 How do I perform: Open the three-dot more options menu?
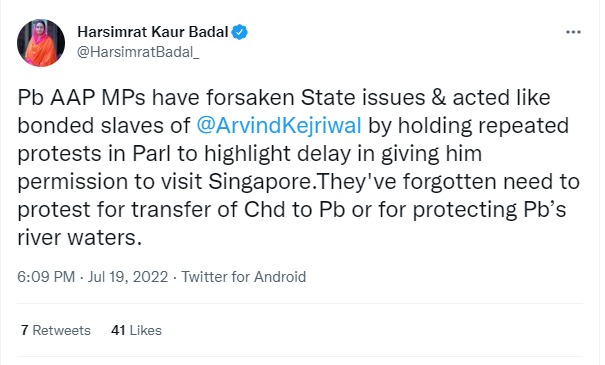pos(573,32)
